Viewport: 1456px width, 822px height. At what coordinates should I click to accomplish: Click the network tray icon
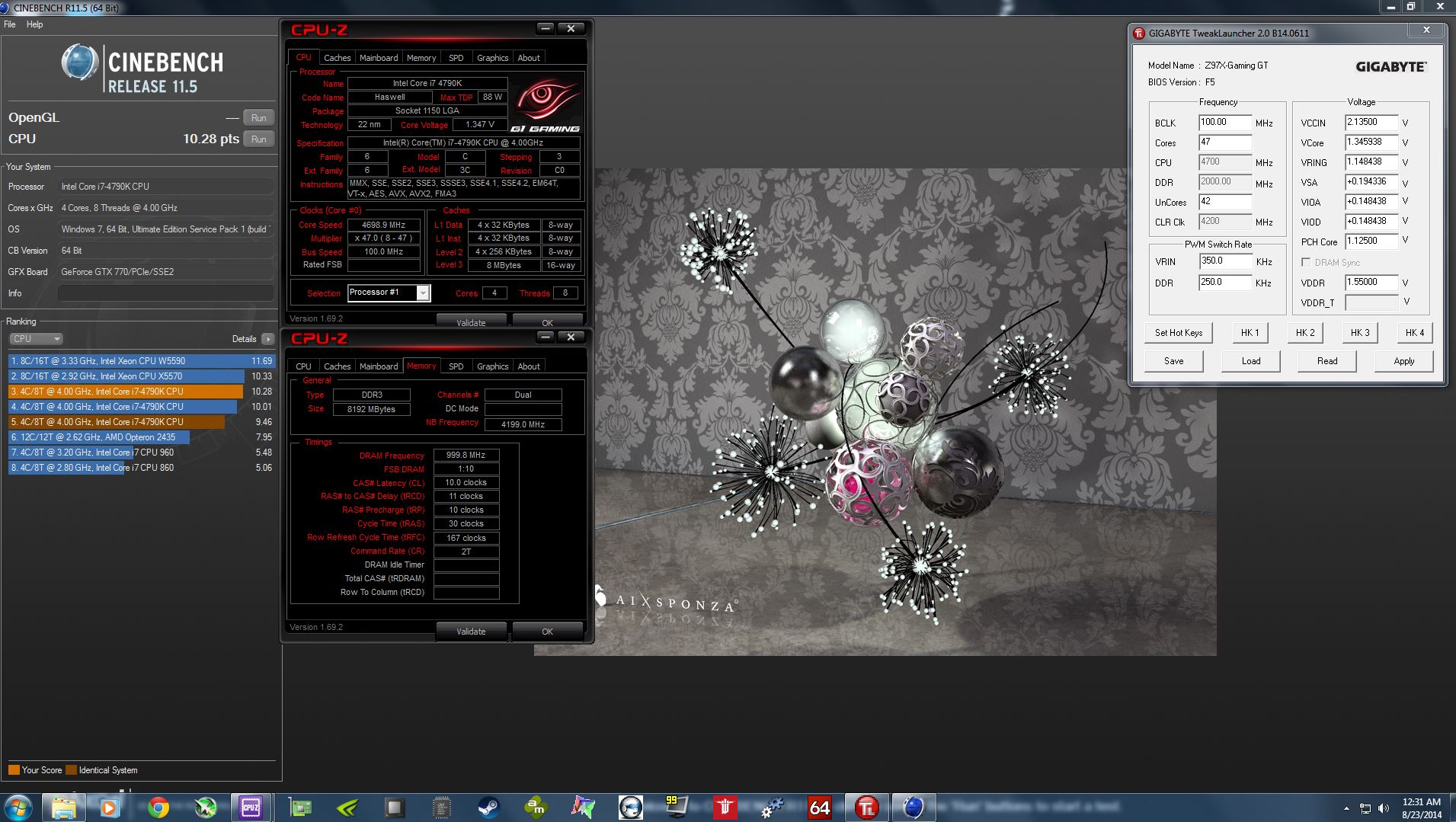pyautogui.click(x=1365, y=808)
